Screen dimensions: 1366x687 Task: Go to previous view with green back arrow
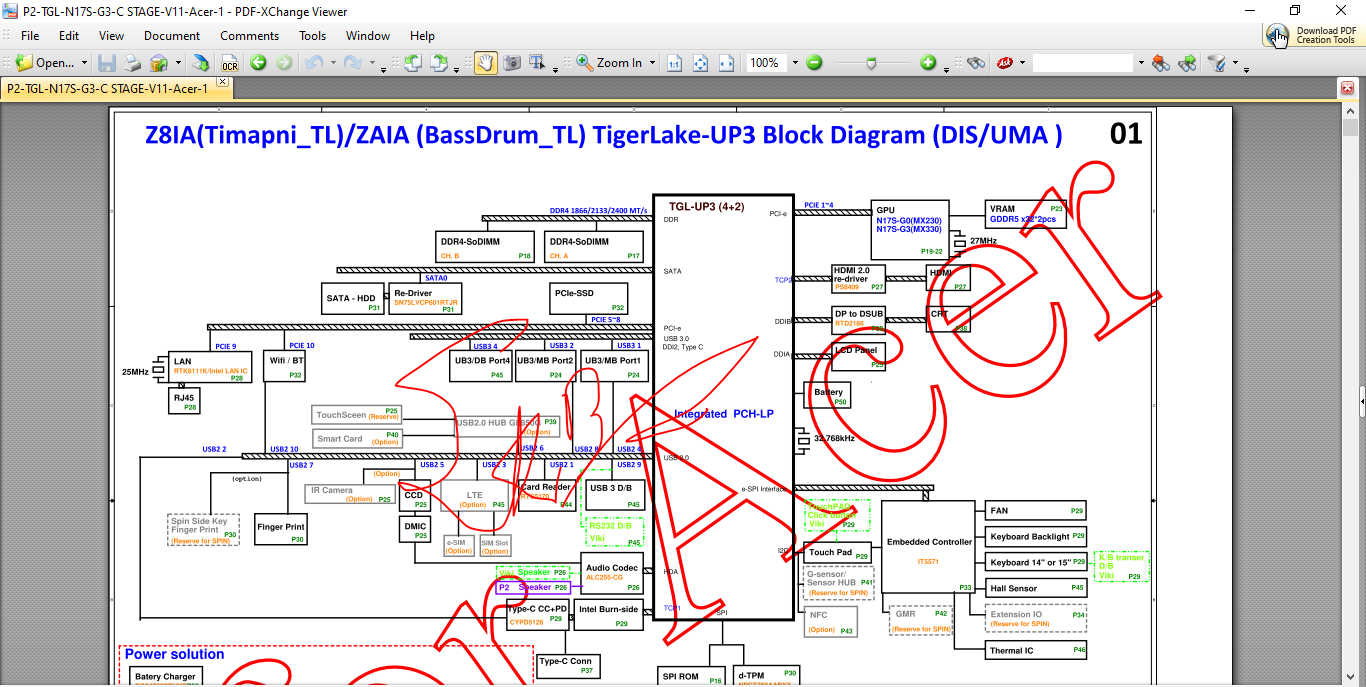(258, 63)
